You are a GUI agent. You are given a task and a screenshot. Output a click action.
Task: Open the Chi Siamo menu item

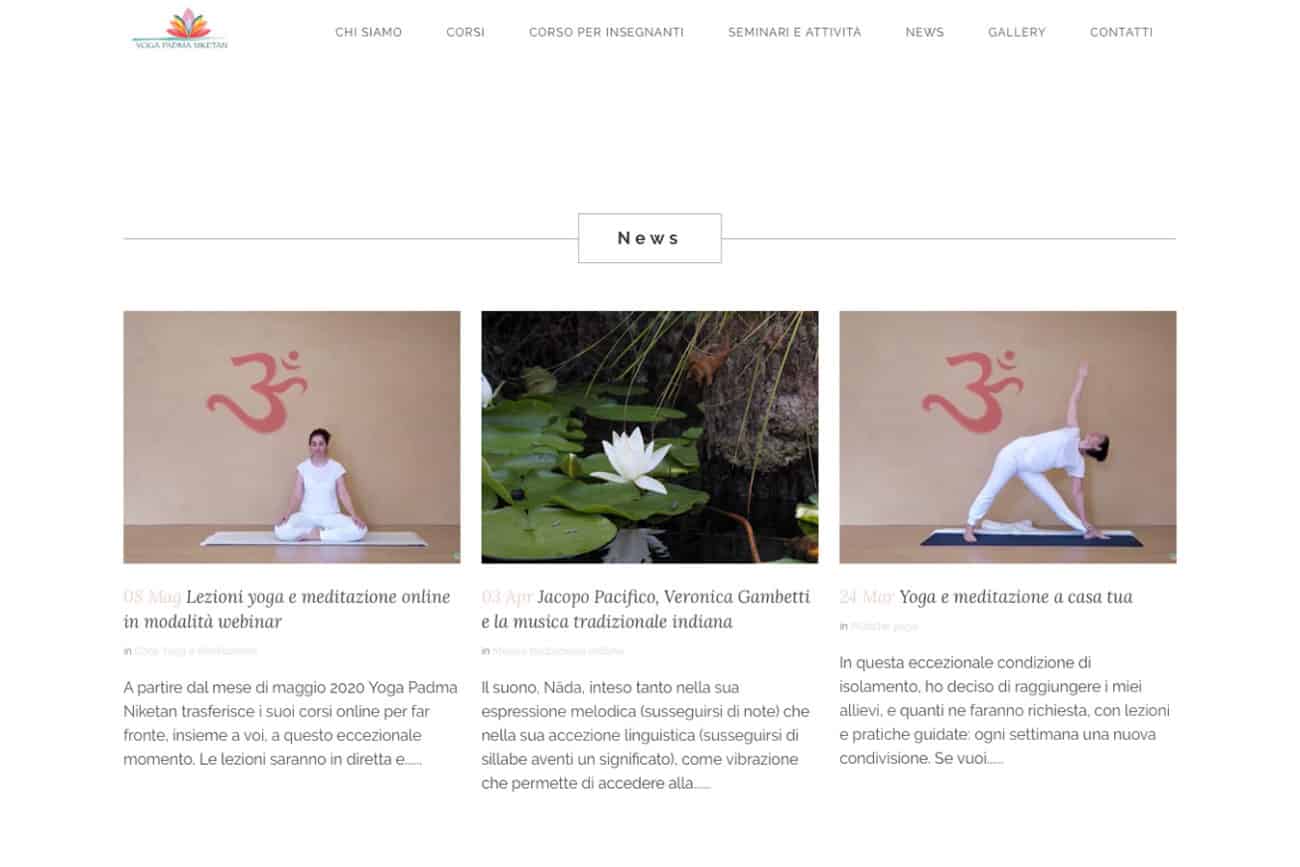(x=368, y=32)
